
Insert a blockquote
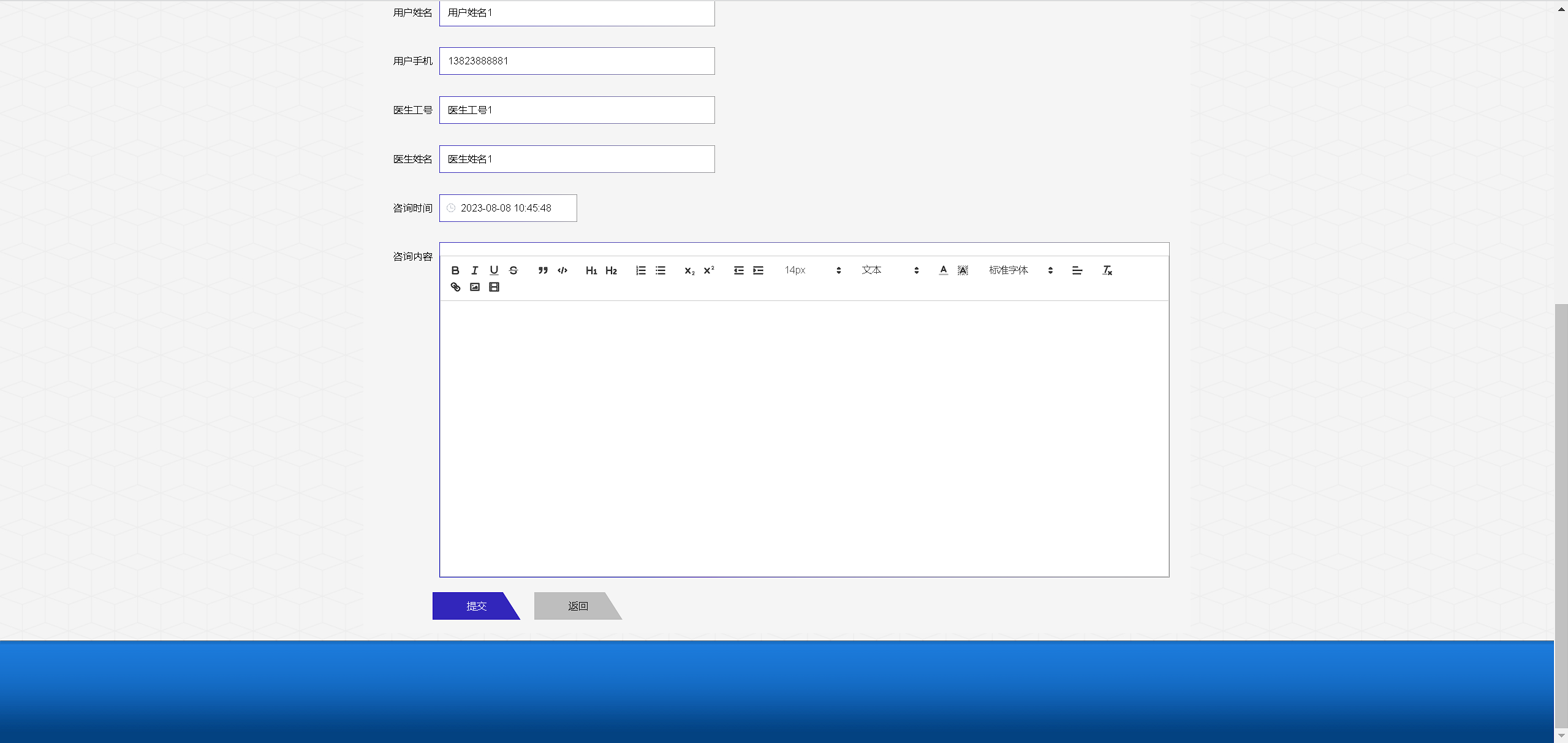pos(543,270)
